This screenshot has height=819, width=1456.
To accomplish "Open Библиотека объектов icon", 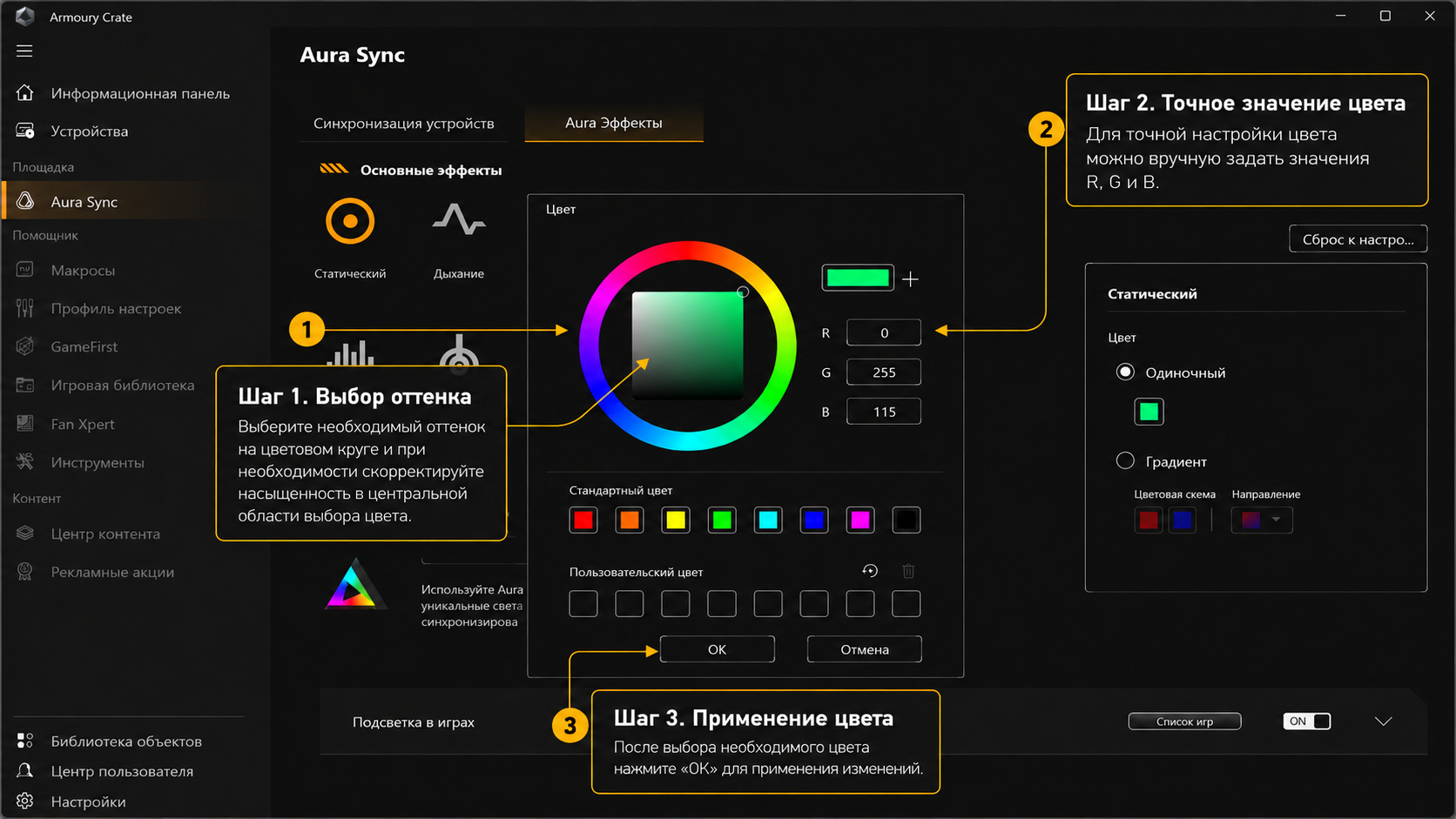I will pyautogui.click(x=25, y=741).
